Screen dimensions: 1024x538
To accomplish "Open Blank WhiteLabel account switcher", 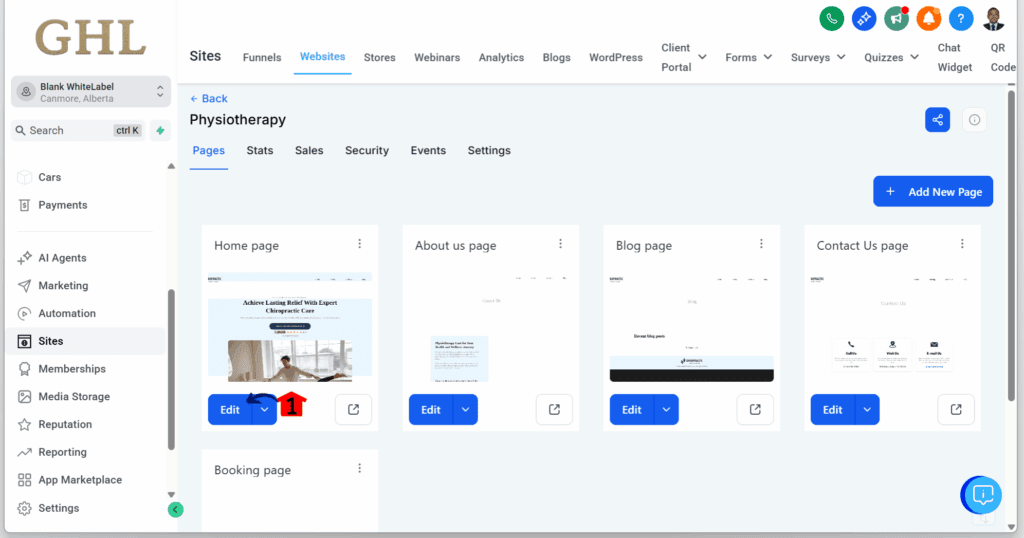I will [91, 92].
